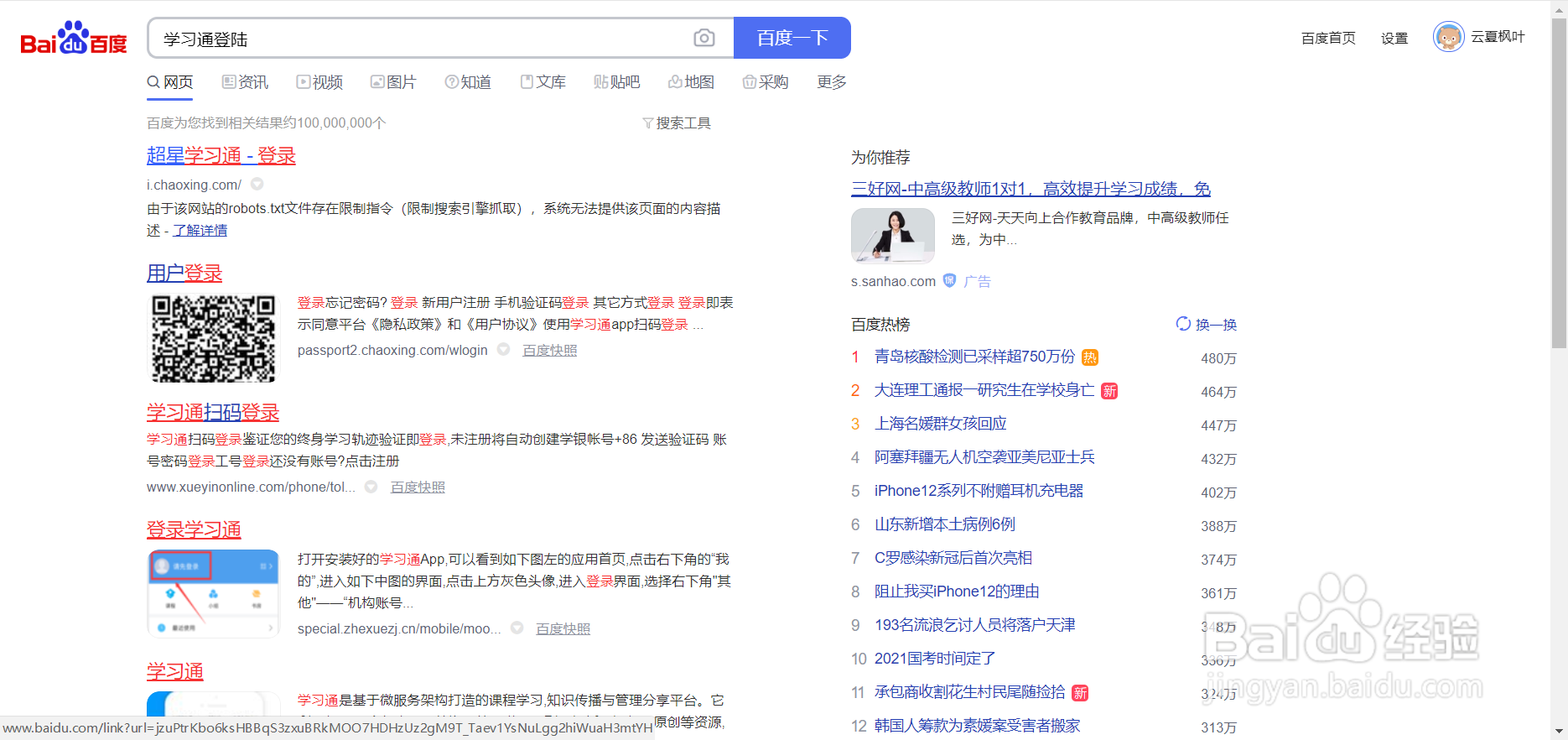
Task: Click the search filter funnel icon
Action: click(647, 123)
